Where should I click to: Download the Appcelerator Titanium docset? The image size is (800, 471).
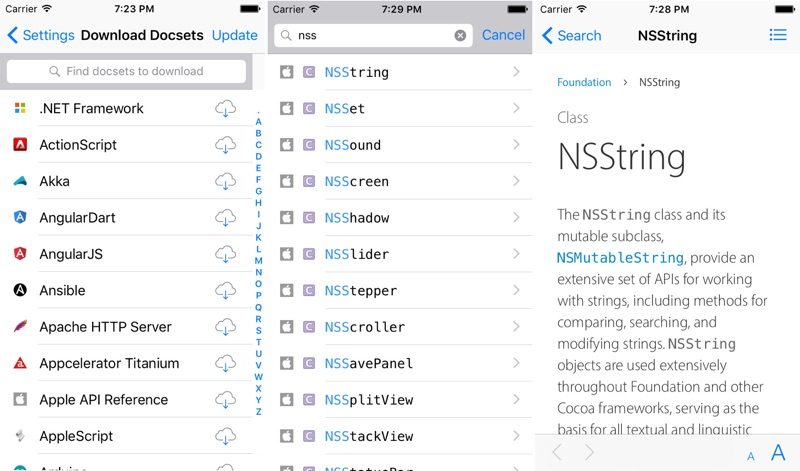coord(226,363)
